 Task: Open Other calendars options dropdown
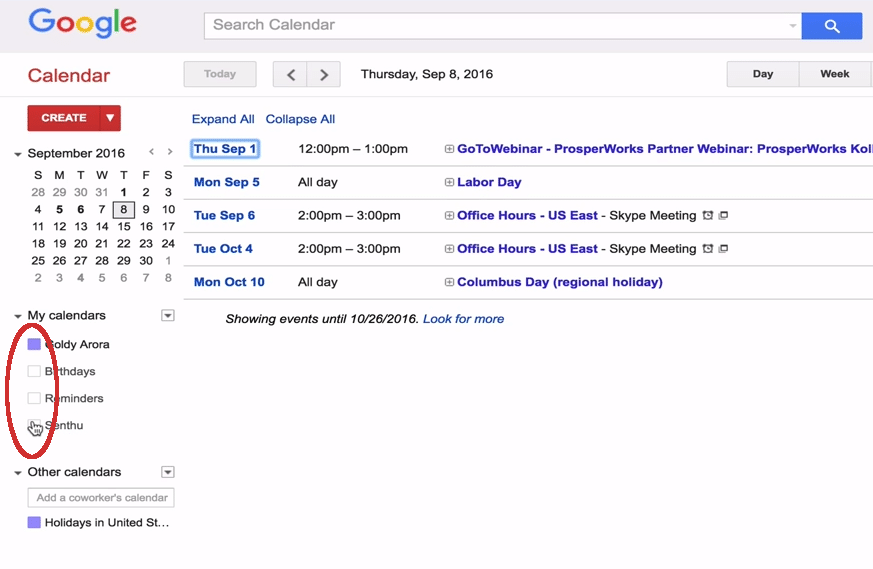coord(168,472)
